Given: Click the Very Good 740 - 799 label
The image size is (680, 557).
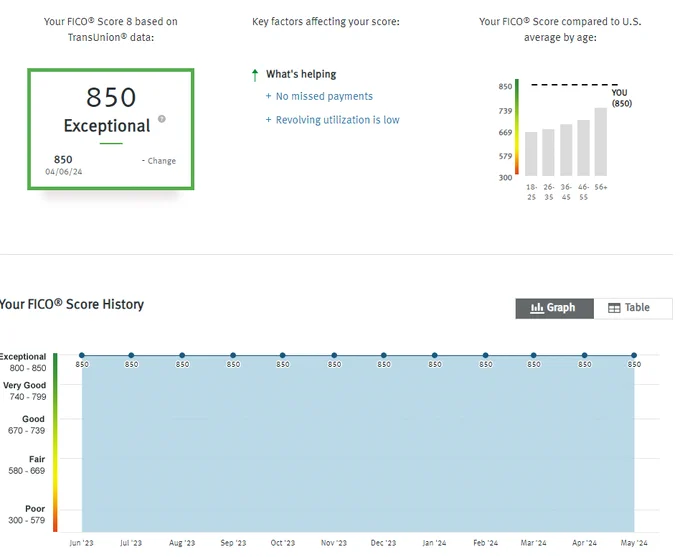Looking at the screenshot, I should pos(25,391).
